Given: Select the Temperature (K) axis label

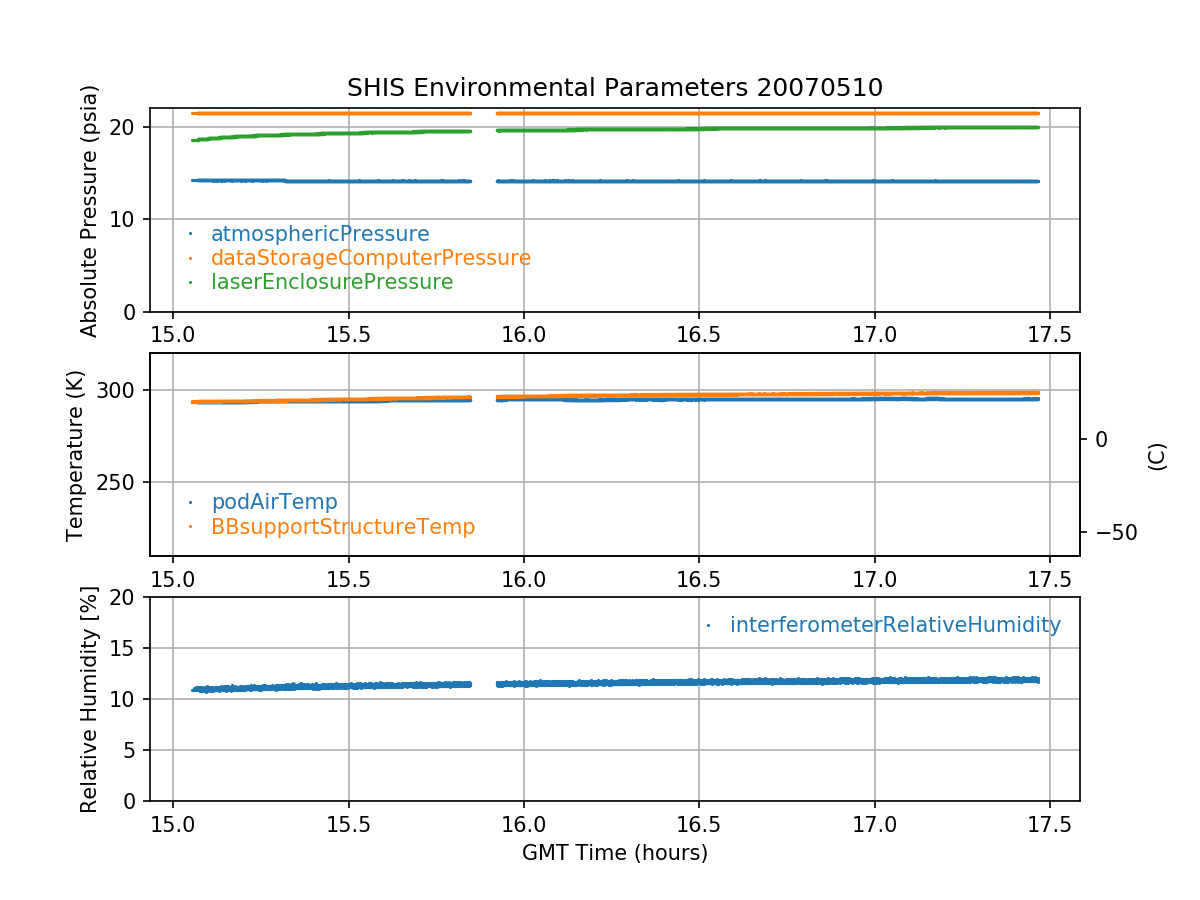Looking at the screenshot, I should [76, 455].
